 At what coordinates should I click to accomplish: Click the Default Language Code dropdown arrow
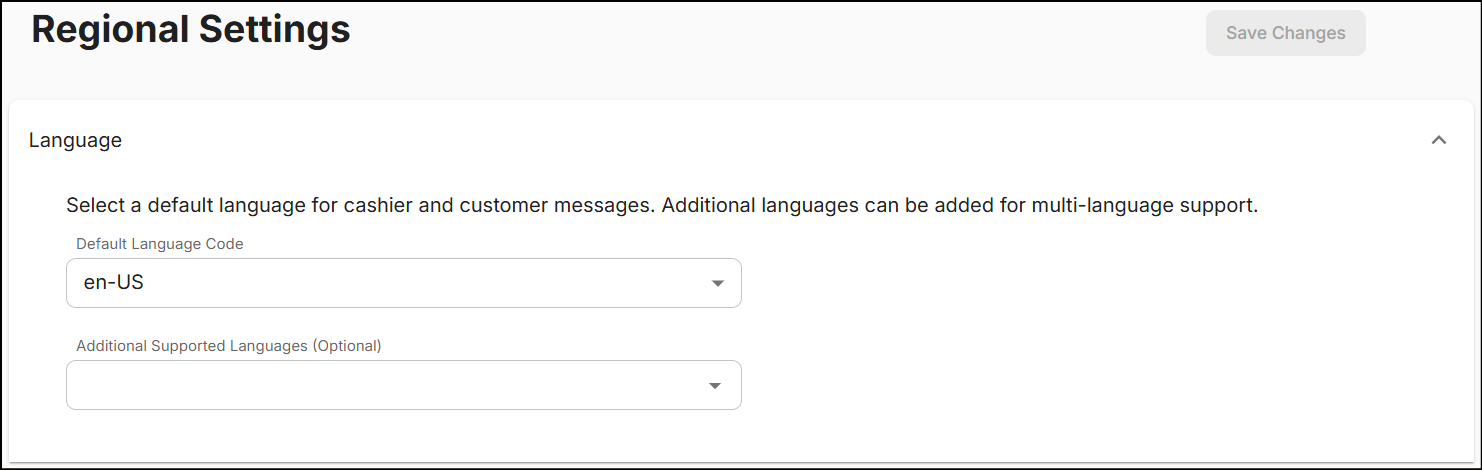(x=716, y=284)
